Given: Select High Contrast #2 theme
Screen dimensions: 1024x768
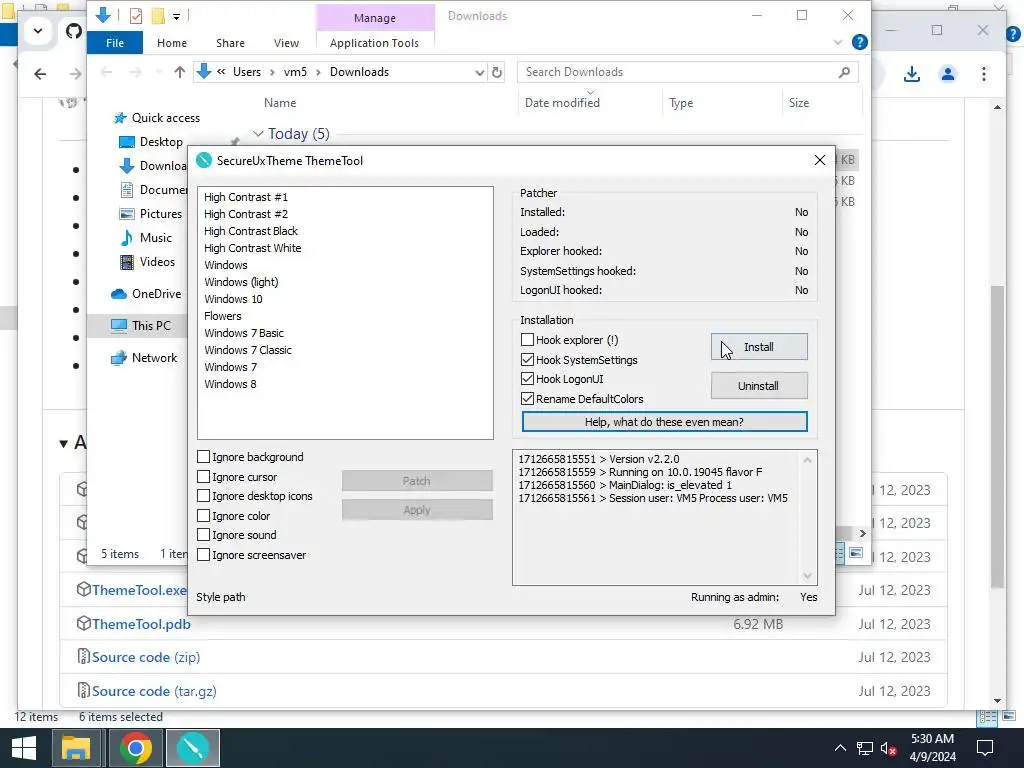Looking at the screenshot, I should point(246,214).
